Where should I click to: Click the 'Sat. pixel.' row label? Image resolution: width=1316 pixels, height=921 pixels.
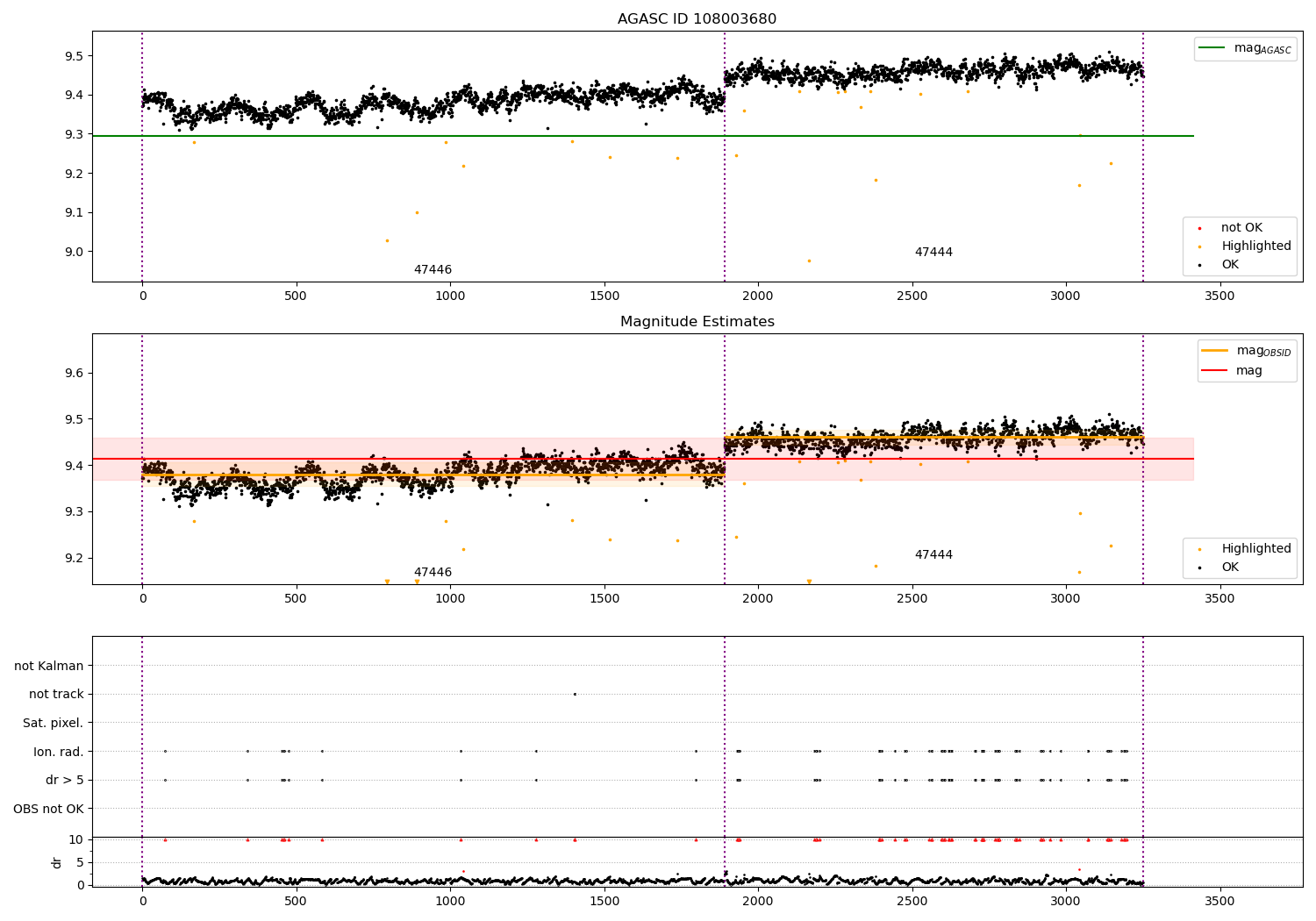coord(54,723)
